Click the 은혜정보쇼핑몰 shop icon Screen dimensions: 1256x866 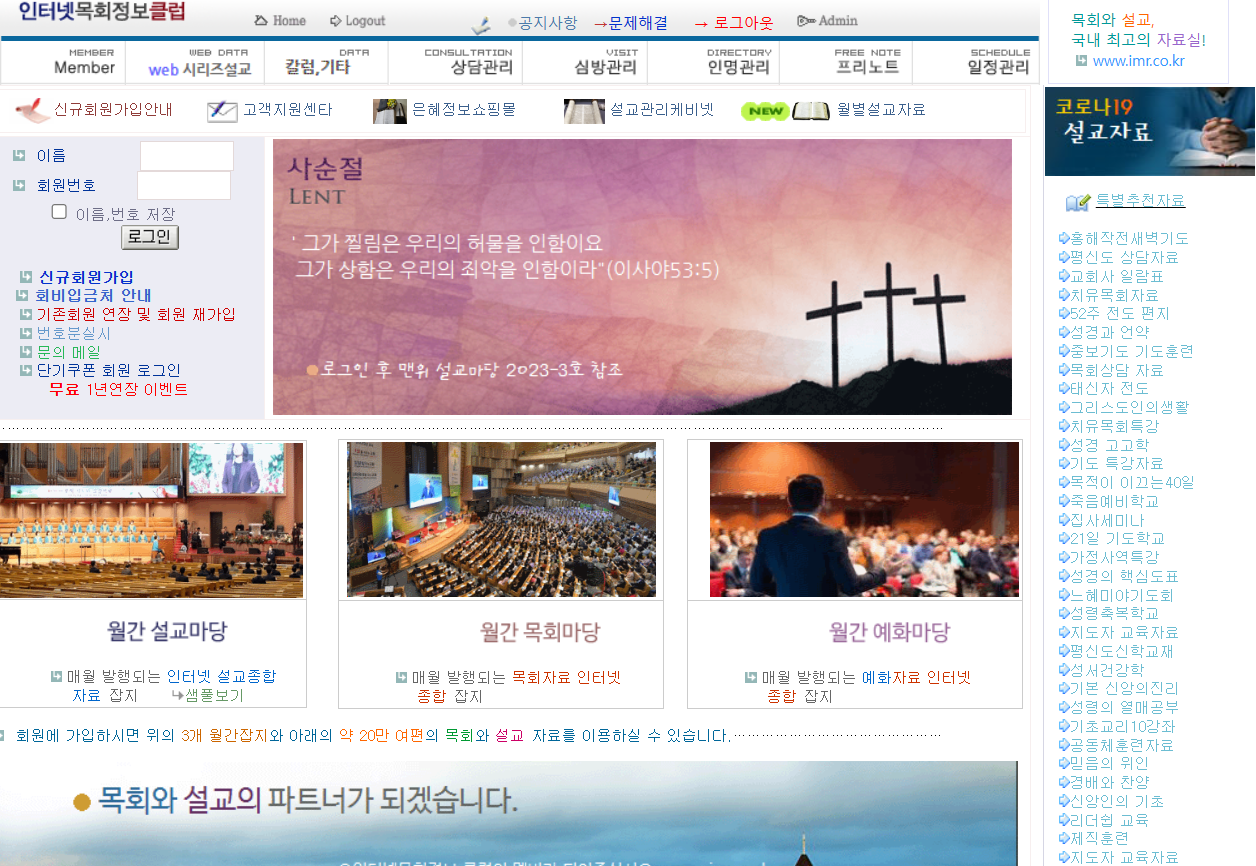[x=390, y=110]
